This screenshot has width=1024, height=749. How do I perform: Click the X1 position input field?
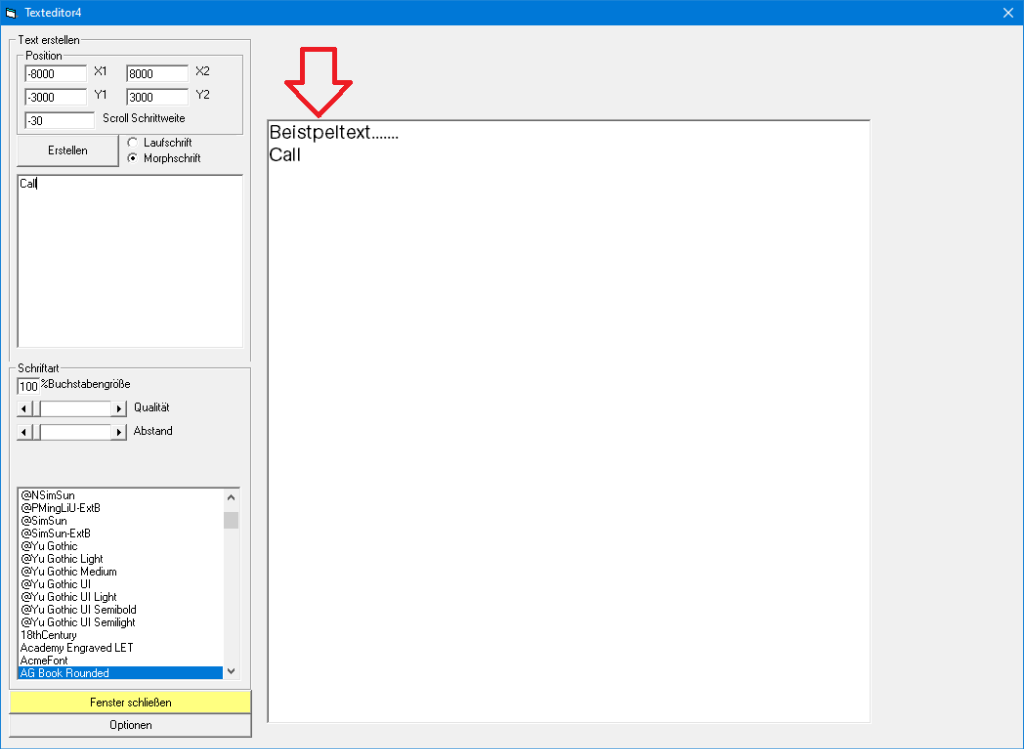click(56, 74)
